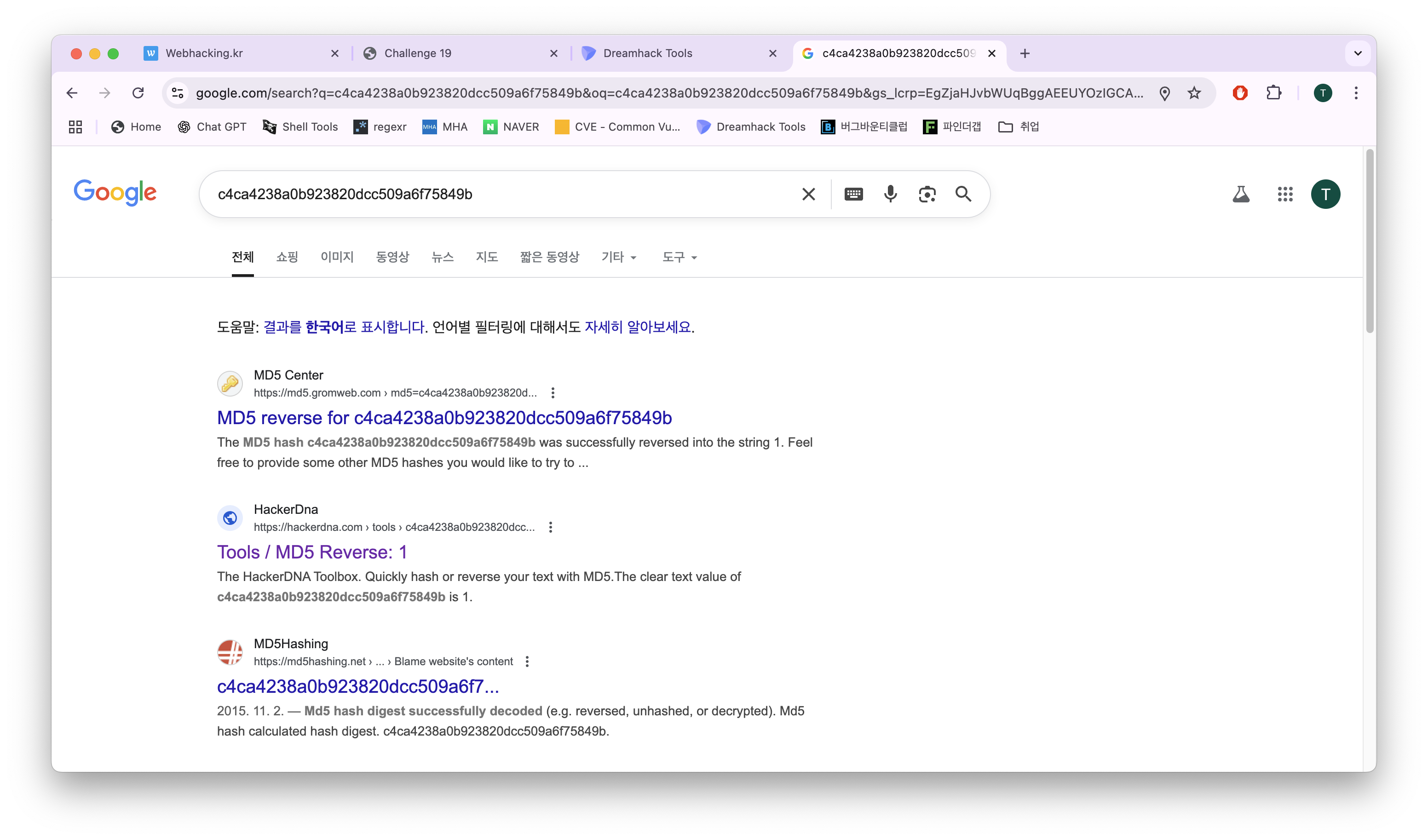Bookmark this page with the star
This screenshot has width=1428, height=840.
click(1194, 93)
